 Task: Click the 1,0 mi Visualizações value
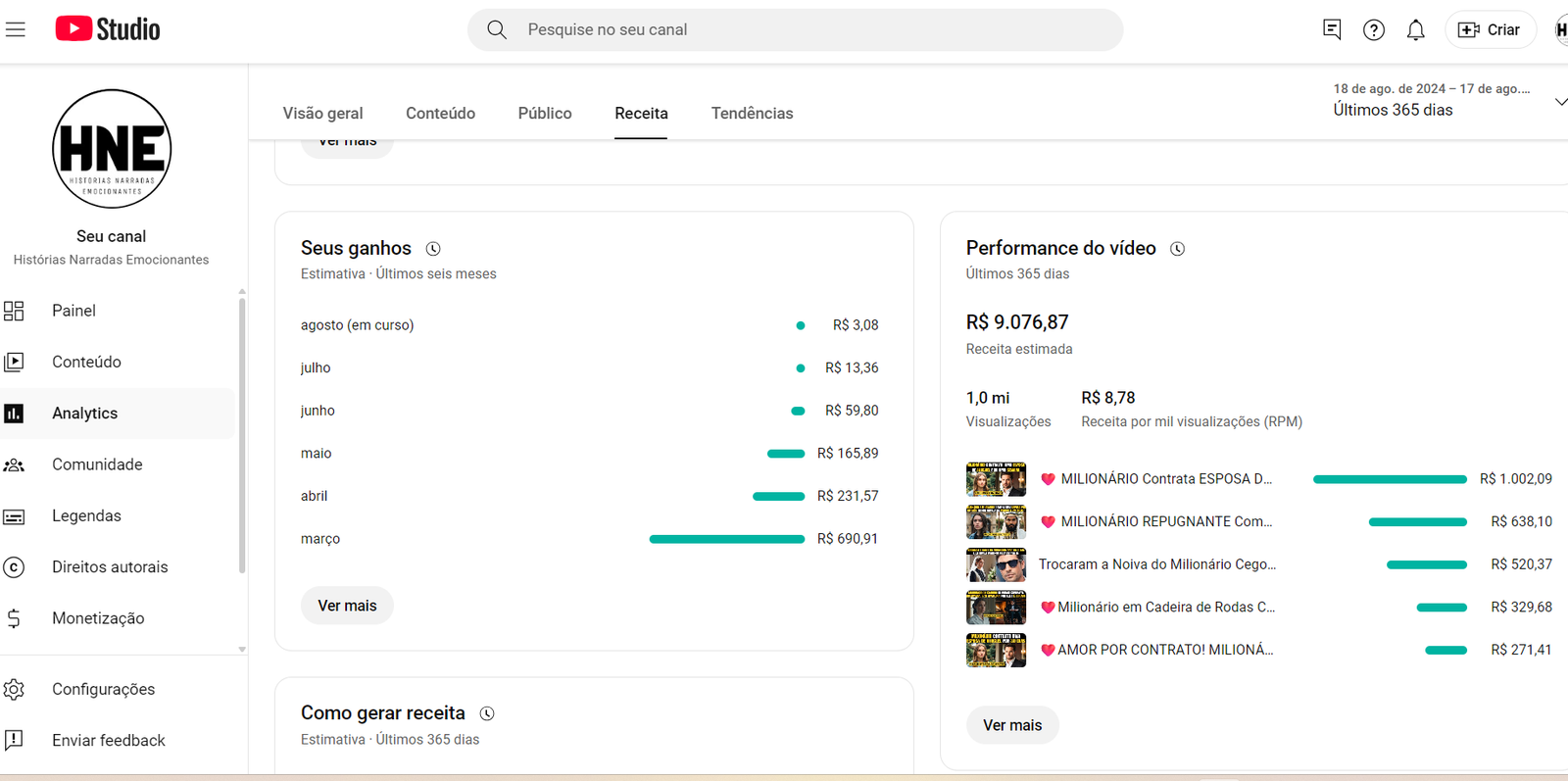(x=988, y=398)
